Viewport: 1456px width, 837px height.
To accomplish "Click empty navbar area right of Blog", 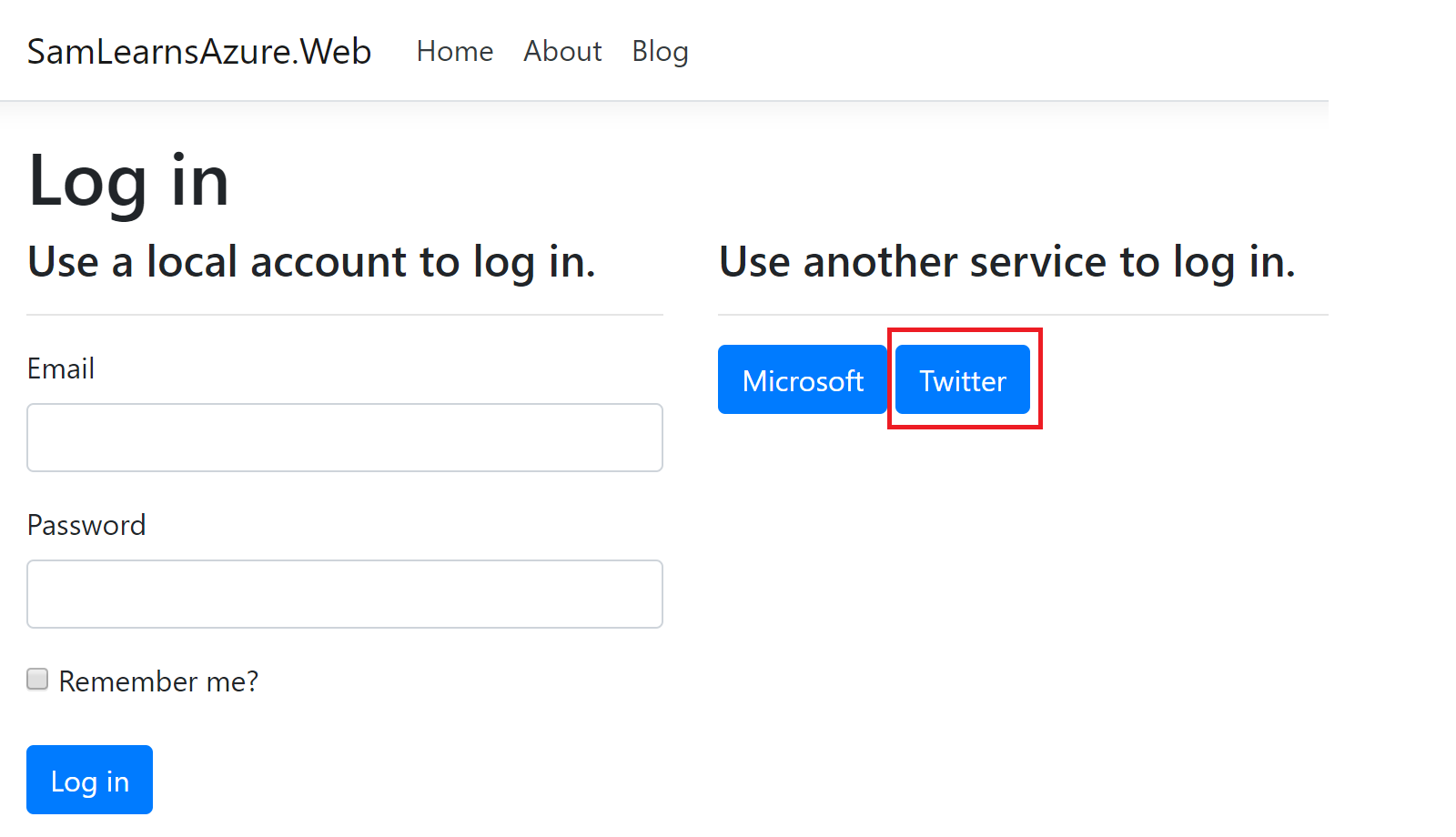I will pos(1001,52).
